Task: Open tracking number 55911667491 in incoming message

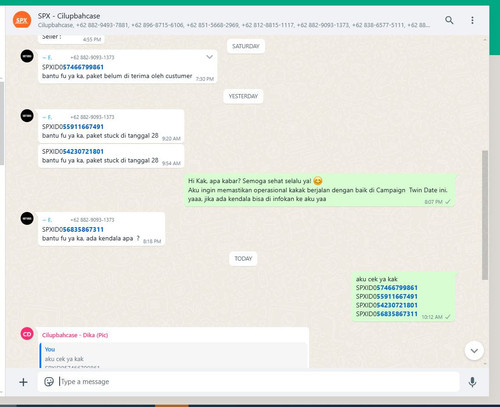Action: [83, 127]
